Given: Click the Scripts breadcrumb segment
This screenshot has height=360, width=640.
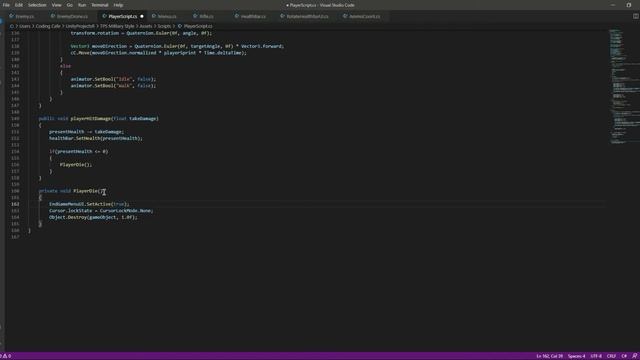Looking at the screenshot, I should (164, 26).
